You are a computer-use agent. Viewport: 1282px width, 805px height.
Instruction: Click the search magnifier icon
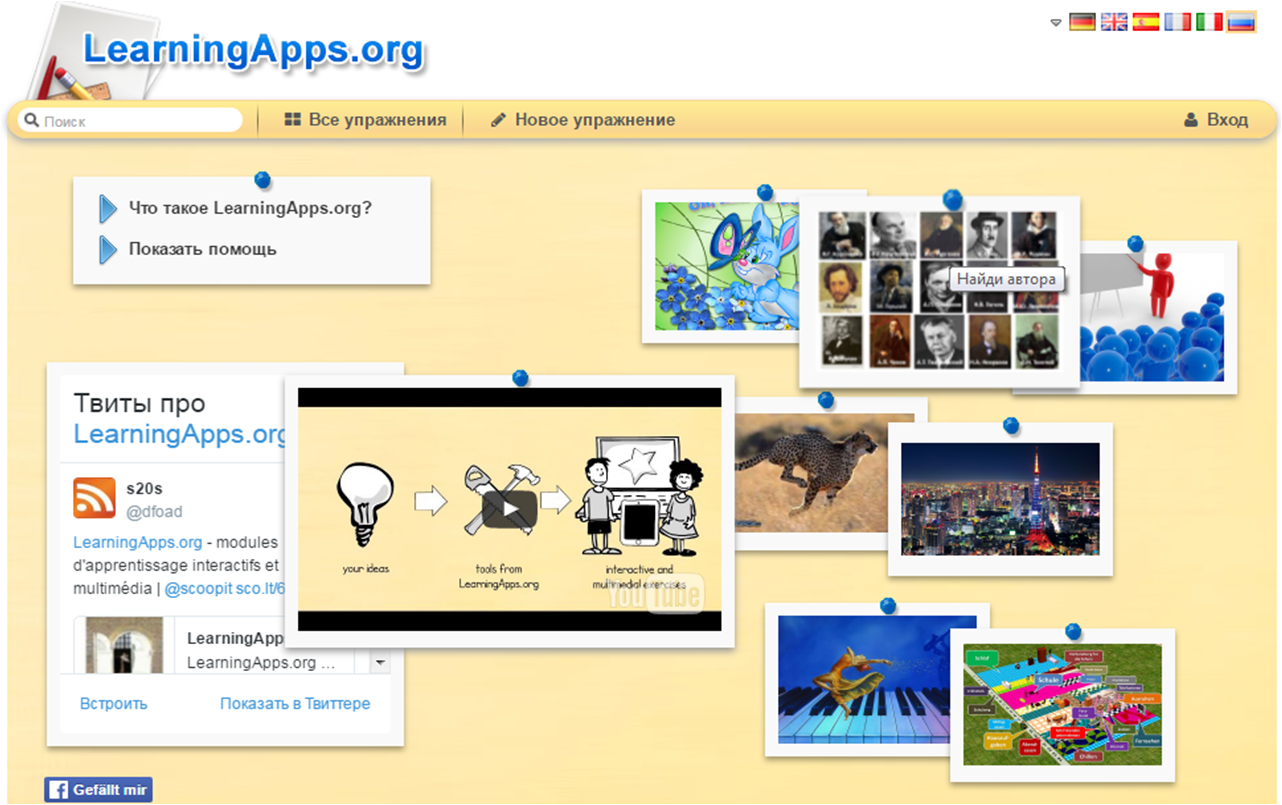pyautogui.click(x=31, y=121)
